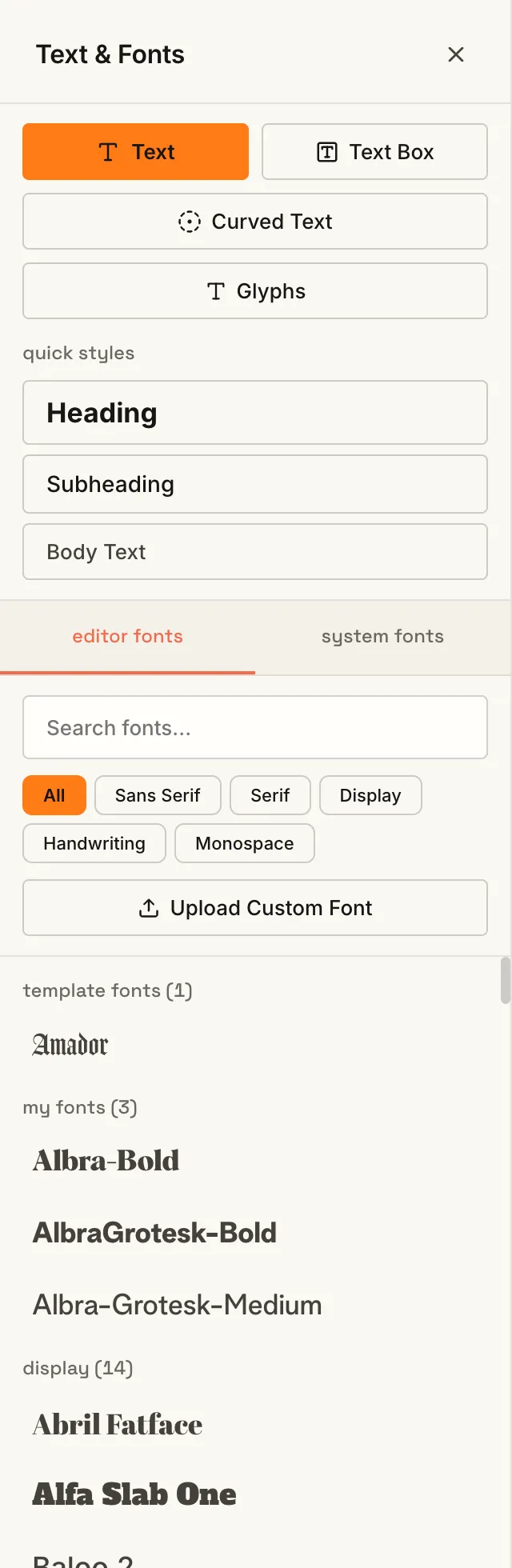Screen dimensions: 512x1568
Task: Choose the Albra-Bold font
Action: pyautogui.click(x=106, y=1161)
